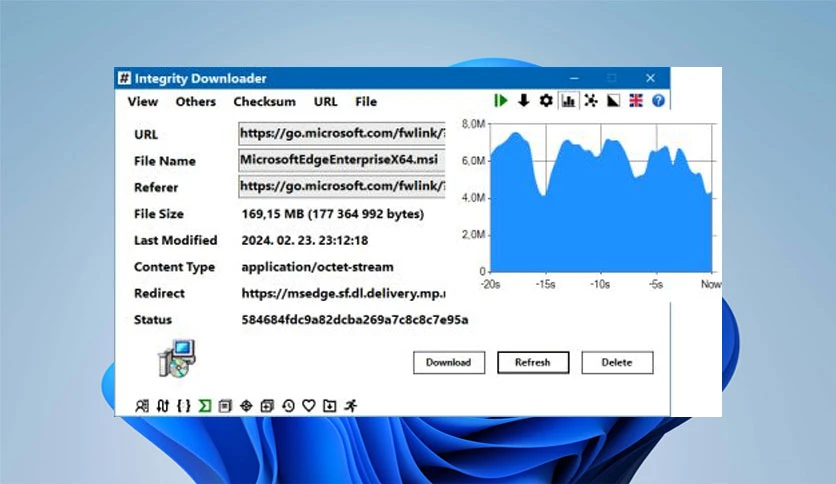Click the MSI installer file icon
836x484 pixels.
[x=176, y=358]
